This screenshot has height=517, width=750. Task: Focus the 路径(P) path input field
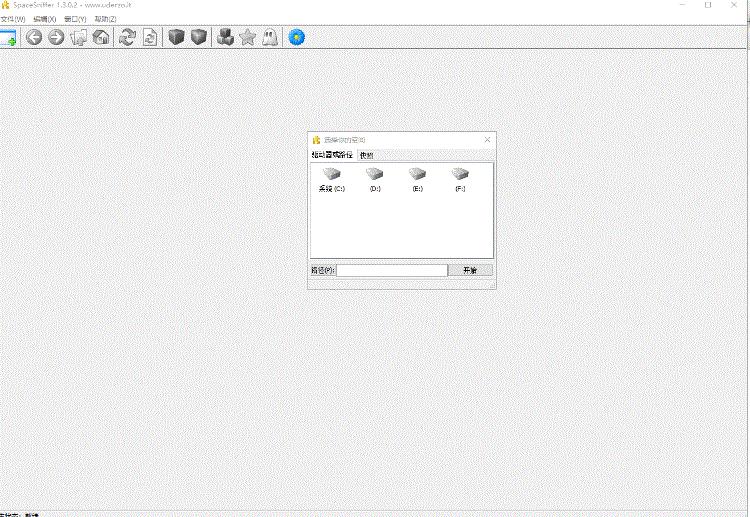392,270
